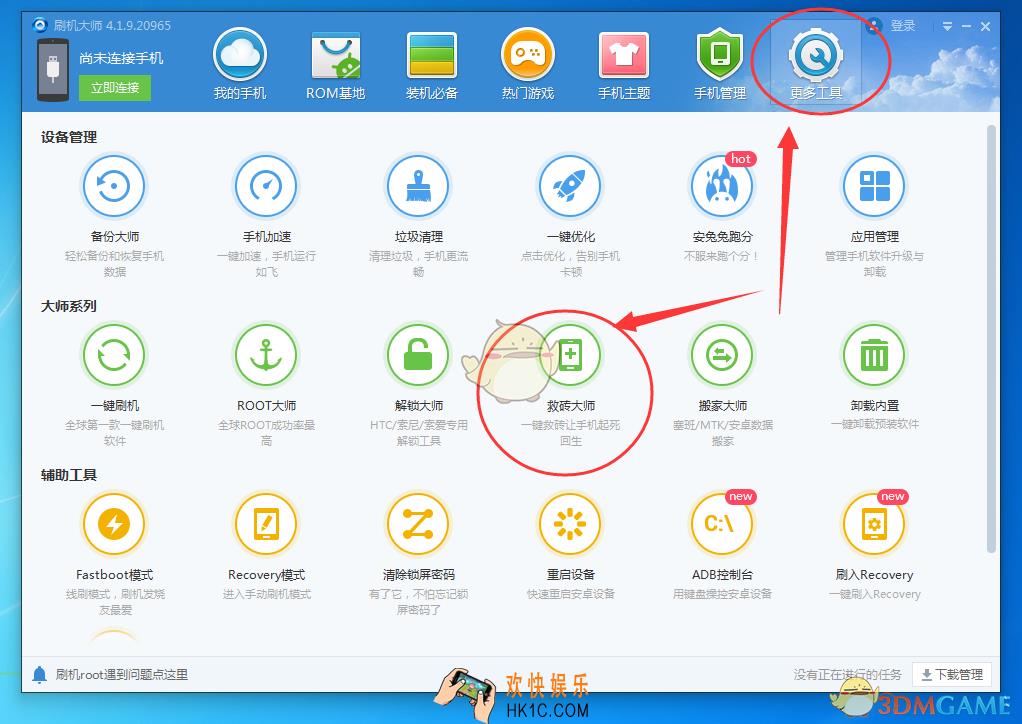Screen dimensions: 1022x724
Task: Click the bell notification icon
Action: point(39,674)
